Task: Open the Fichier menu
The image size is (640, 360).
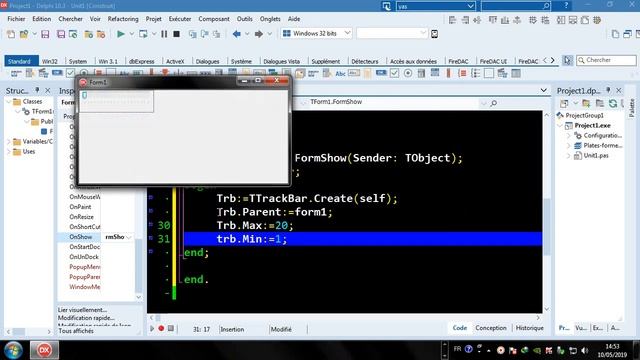Action: [16, 19]
